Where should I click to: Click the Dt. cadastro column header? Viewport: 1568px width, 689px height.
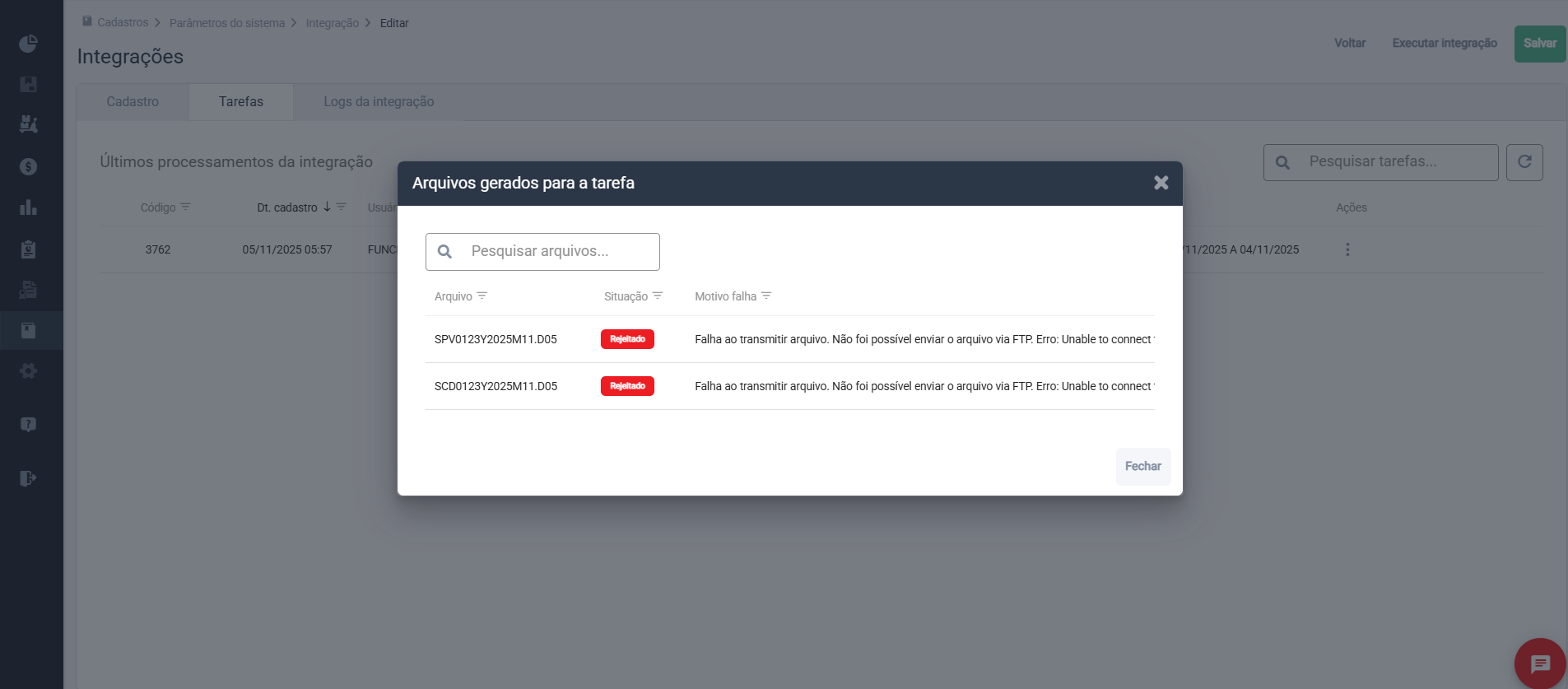click(287, 207)
